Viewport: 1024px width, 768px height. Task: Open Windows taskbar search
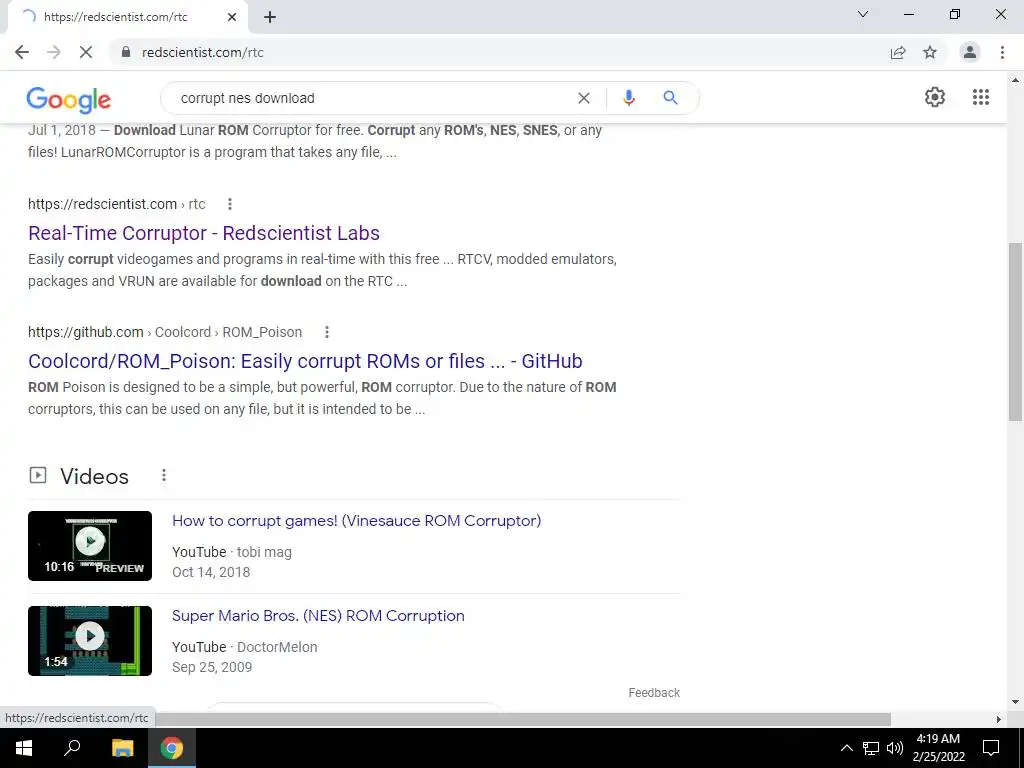tap(72, 748)
